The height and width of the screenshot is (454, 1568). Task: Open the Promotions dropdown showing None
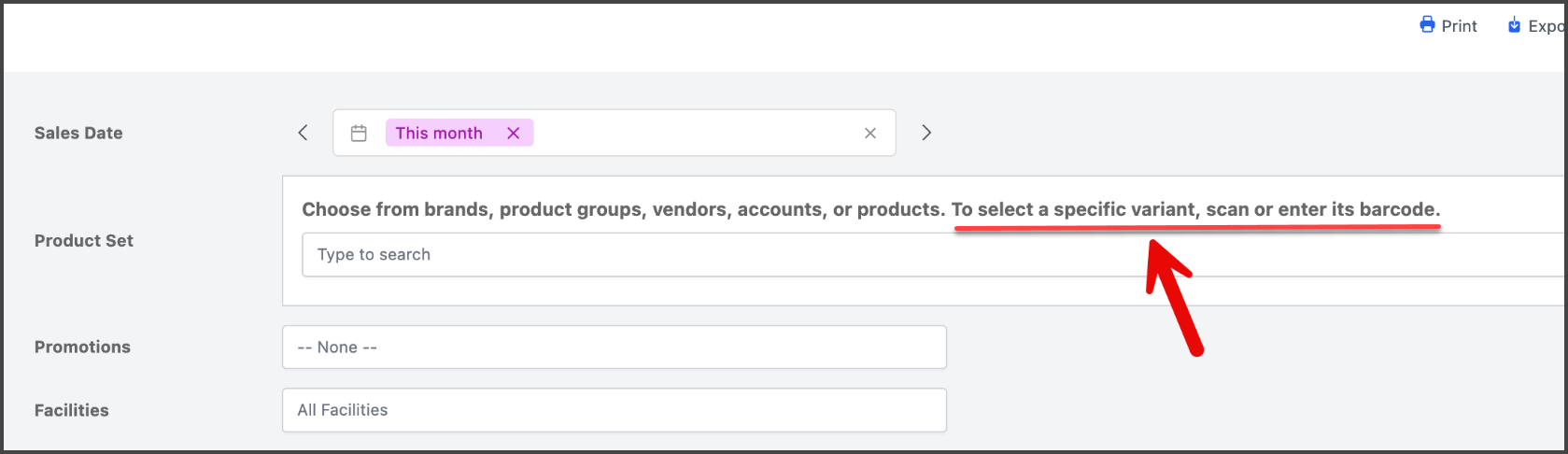[614, 347]
